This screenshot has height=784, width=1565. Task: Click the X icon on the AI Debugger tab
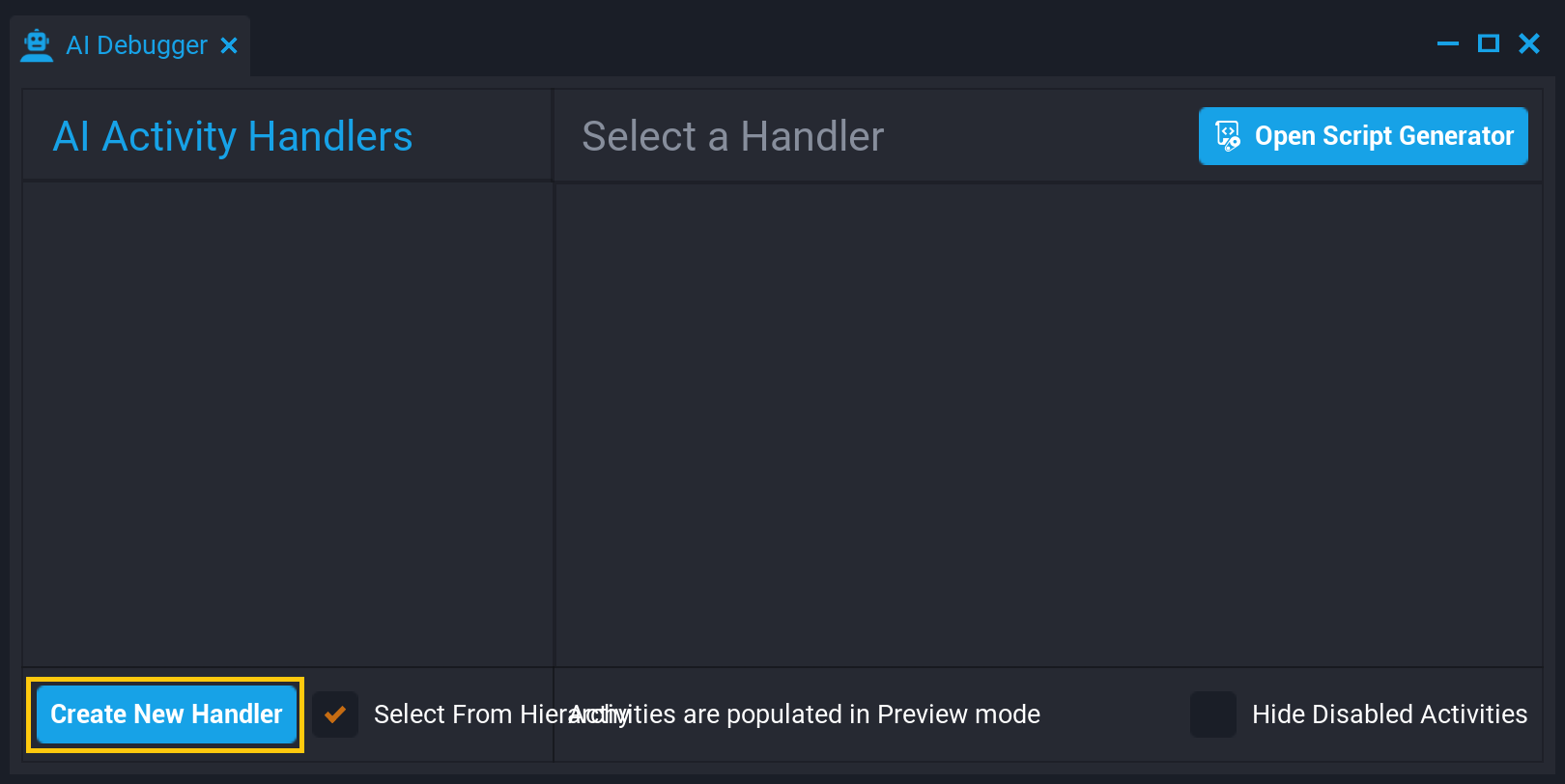[x=229, y=44]
